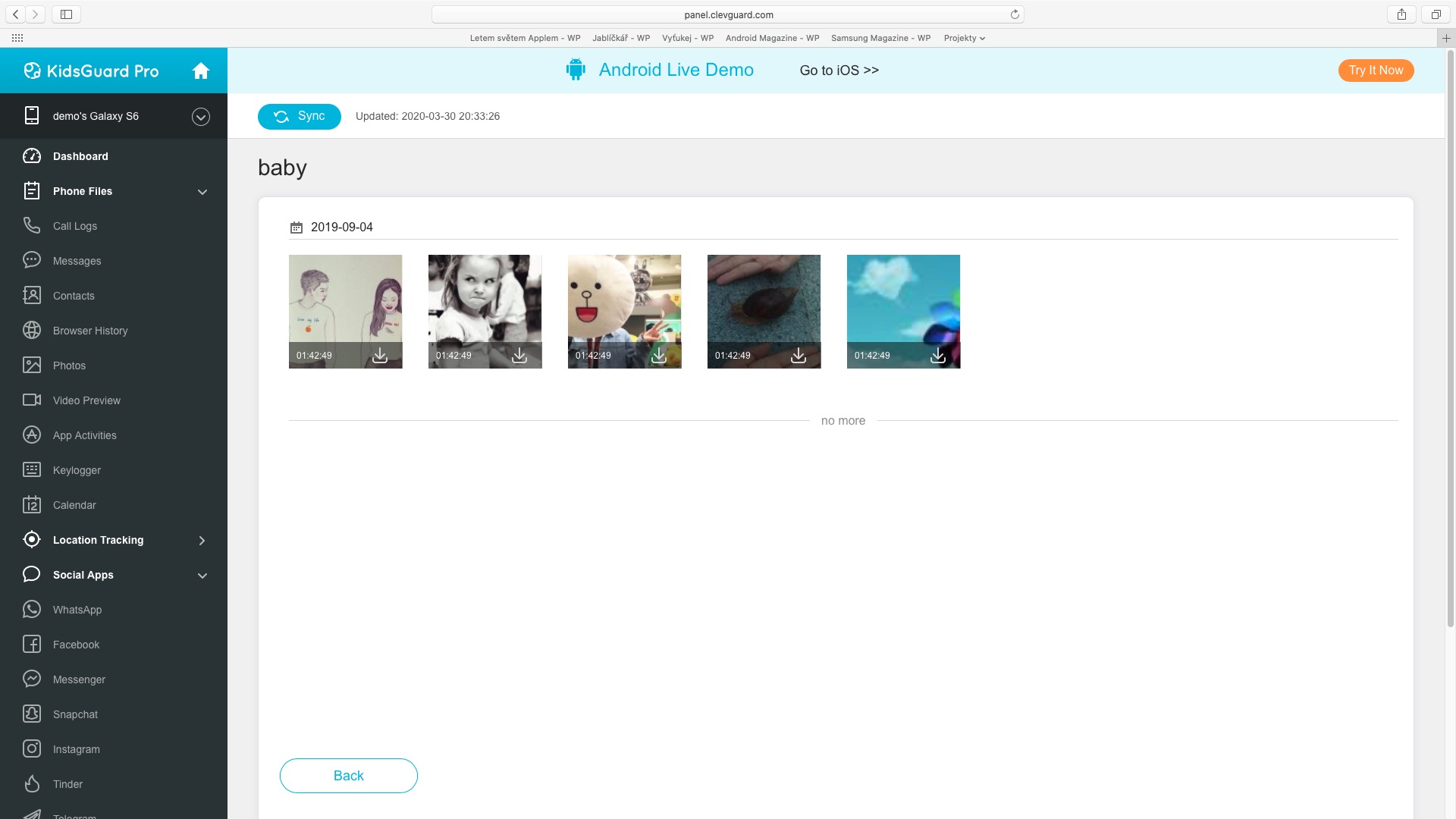Download the couple illustration photo

coord(380,356)
